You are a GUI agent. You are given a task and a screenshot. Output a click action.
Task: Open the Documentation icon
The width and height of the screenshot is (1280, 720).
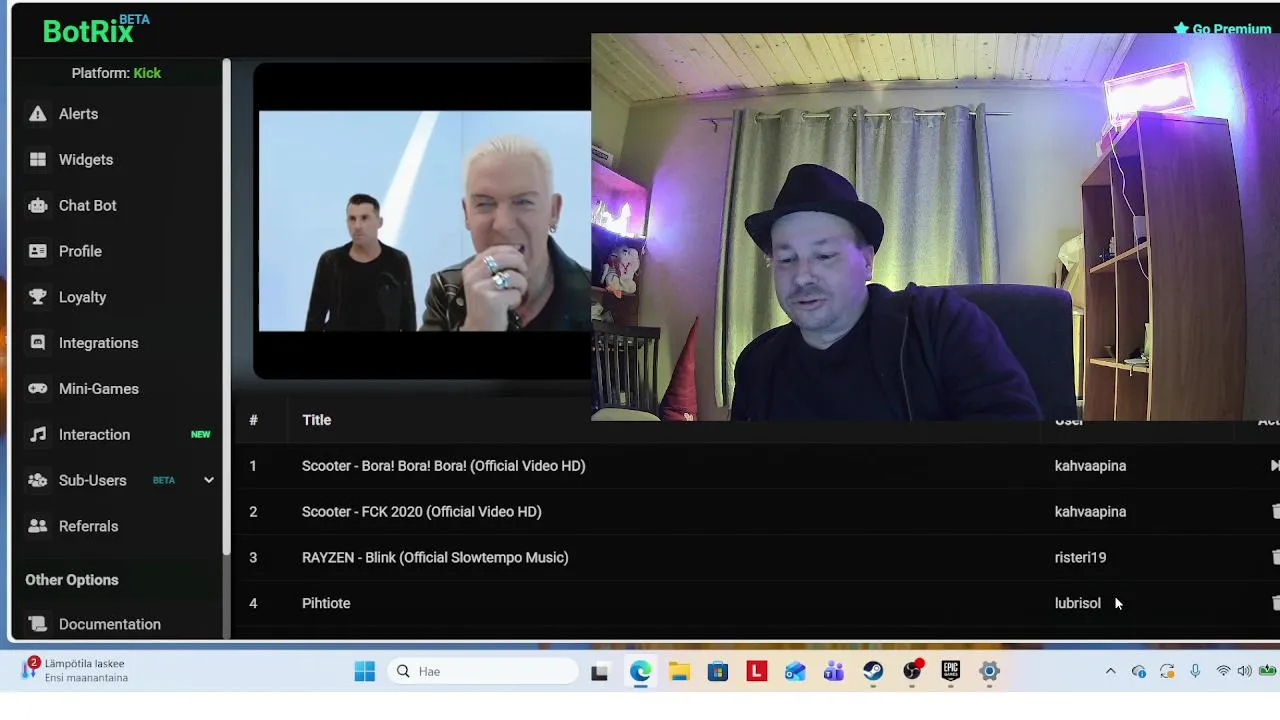[38, 624]
